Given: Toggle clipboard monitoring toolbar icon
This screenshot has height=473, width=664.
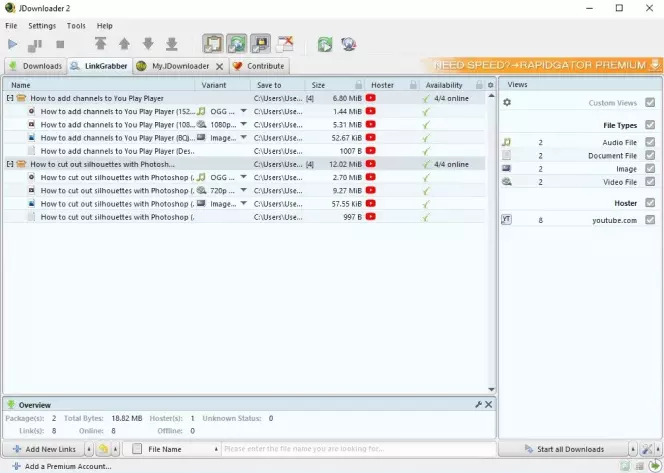Looking at the screenshot, I should tap(213, 44).
